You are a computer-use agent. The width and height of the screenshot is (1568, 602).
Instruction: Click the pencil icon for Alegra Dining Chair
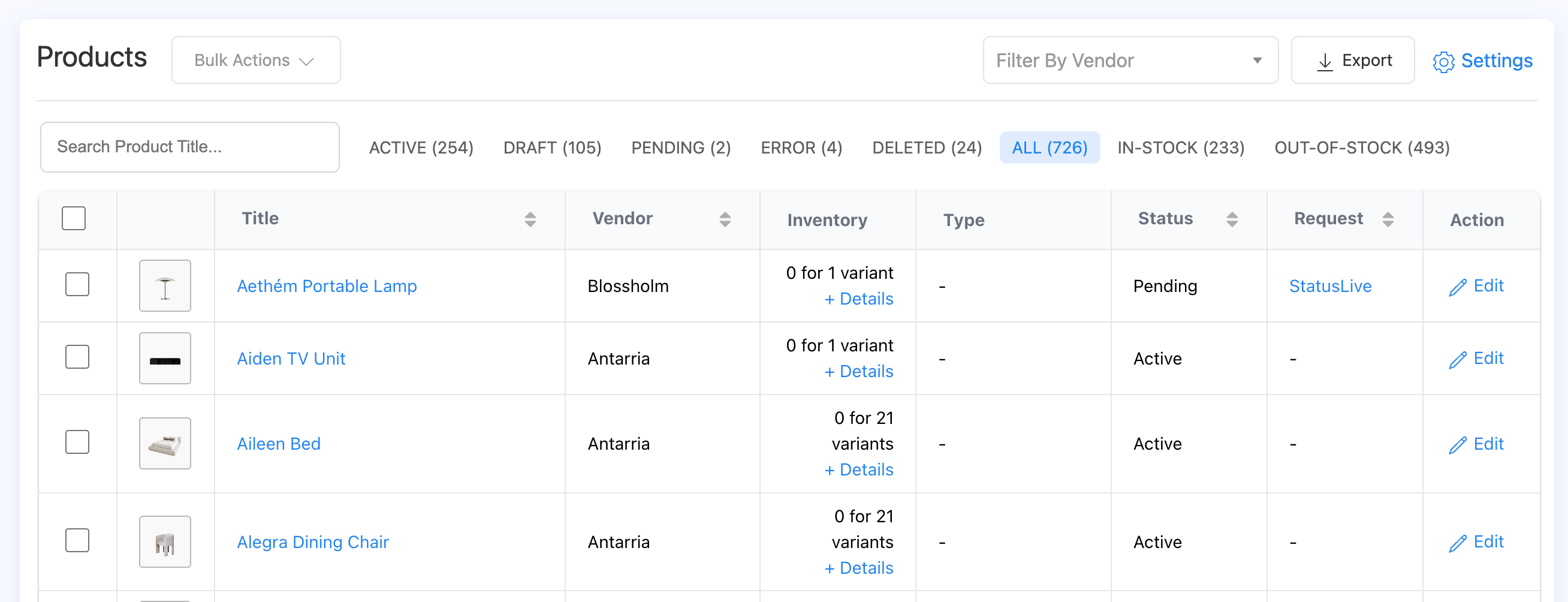tap(1458, 543)
